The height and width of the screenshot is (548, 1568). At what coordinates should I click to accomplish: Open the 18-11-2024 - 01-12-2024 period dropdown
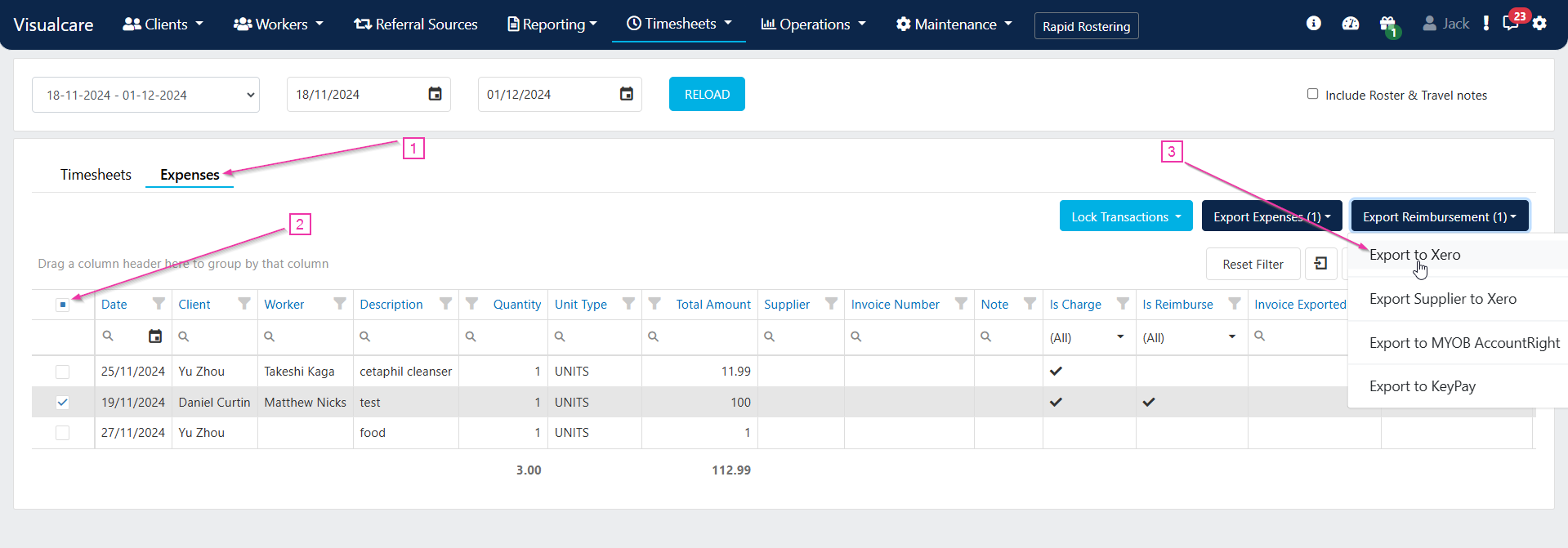pos(145,95)
